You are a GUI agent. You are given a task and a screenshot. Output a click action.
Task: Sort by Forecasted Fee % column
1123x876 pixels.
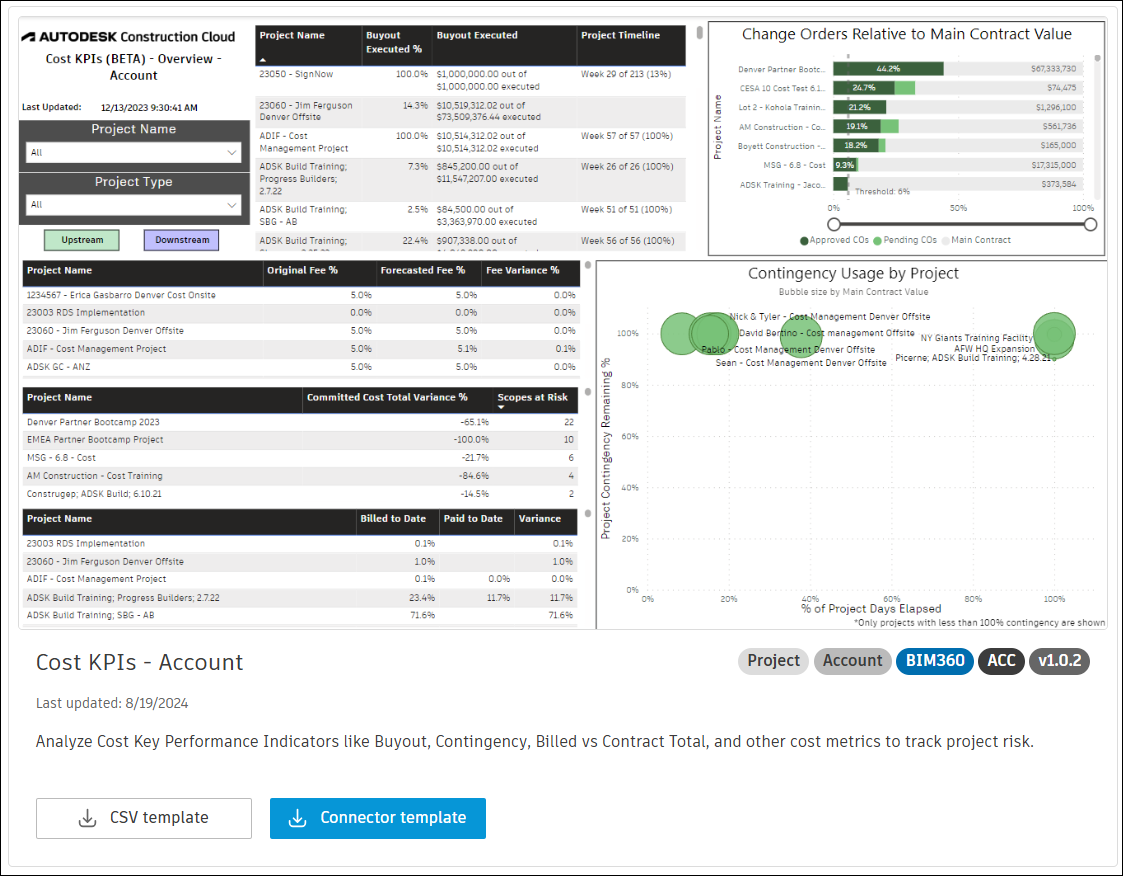[x=429, y=273]
